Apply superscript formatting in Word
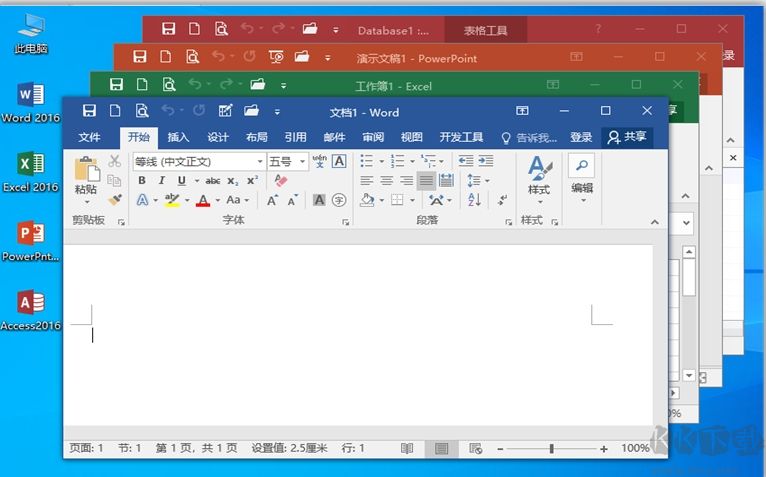 [x=252, y=180]
